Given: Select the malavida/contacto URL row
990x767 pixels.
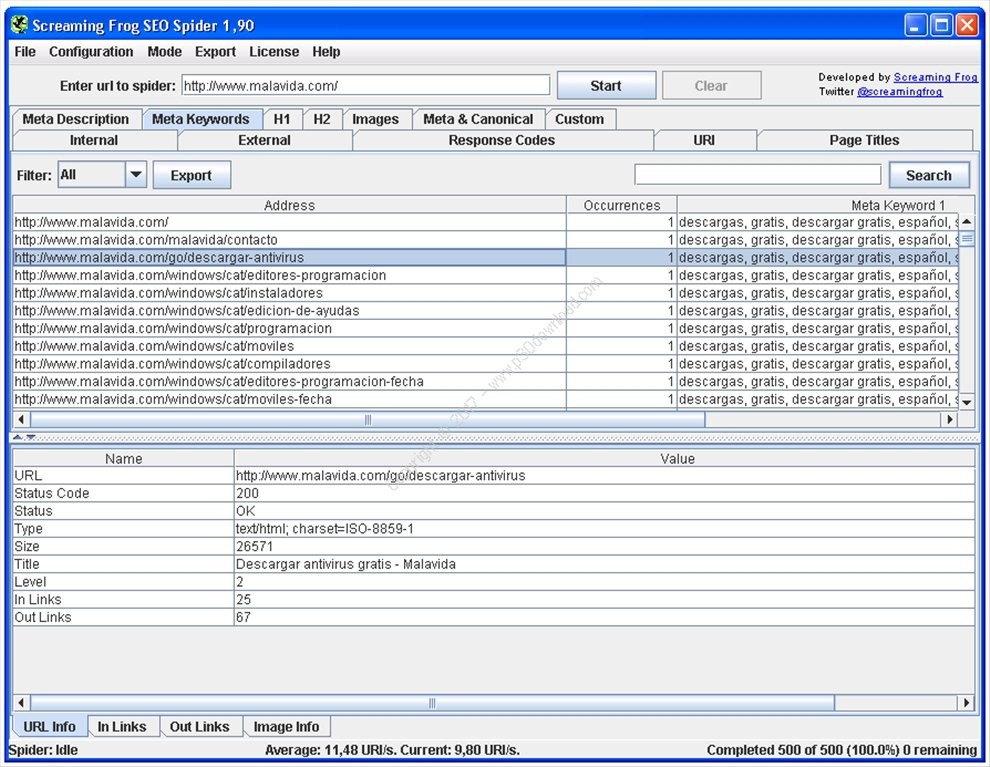Looking at the screenshot, I should point(486,240).
